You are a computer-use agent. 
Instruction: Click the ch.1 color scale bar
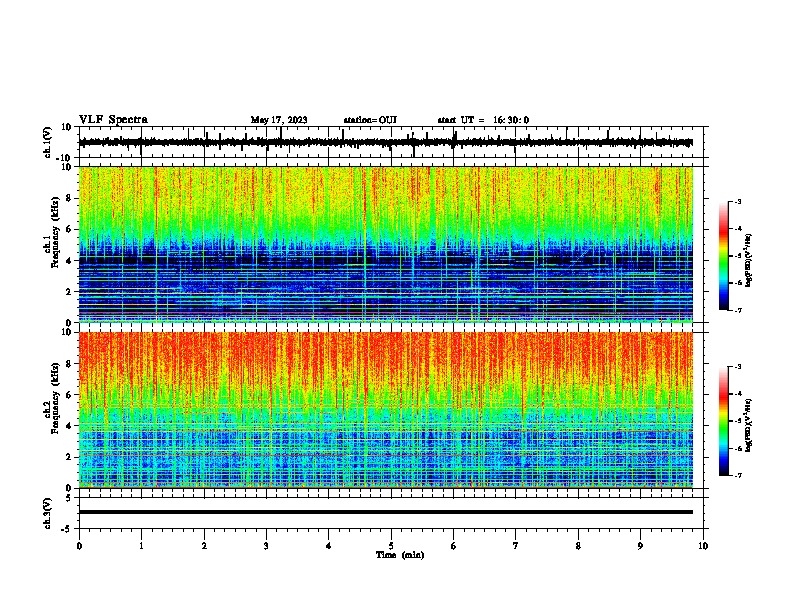[x=724, y=256]
